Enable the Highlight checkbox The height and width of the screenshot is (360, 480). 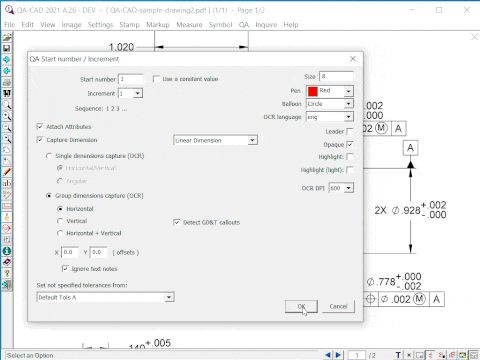coord(350,157)
